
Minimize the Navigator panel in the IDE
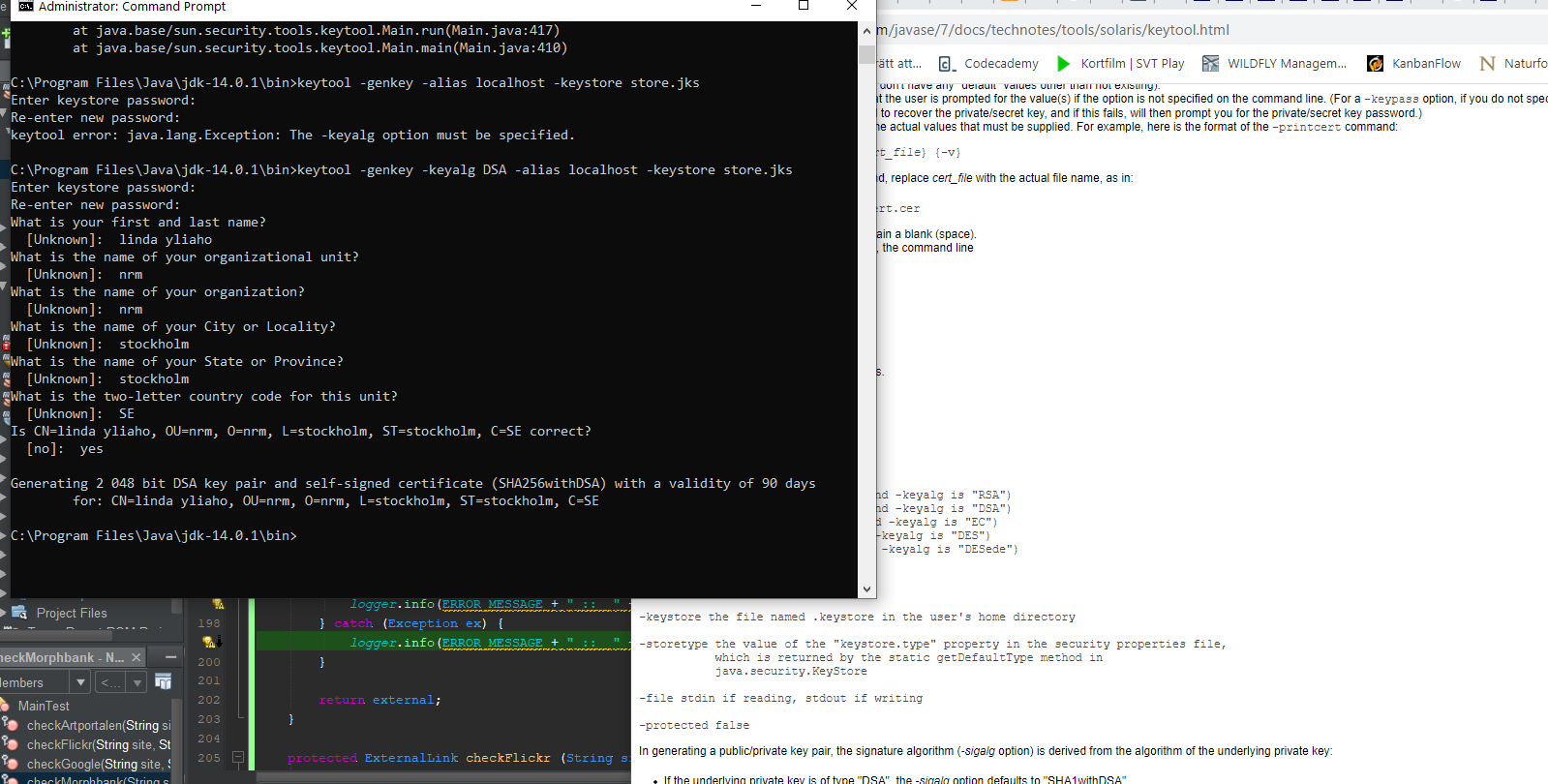170,657
